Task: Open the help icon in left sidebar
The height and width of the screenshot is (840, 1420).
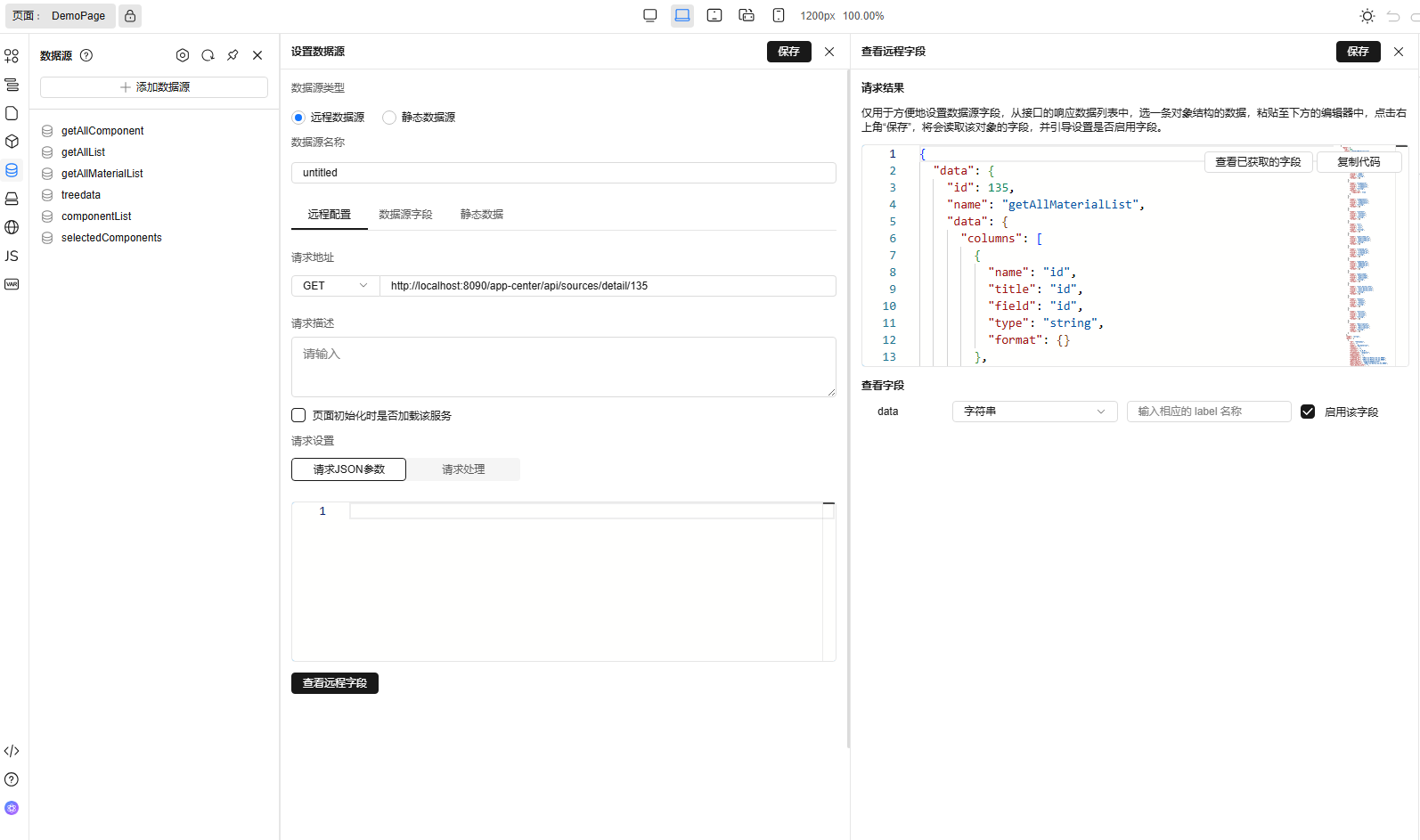Action: 12,779
